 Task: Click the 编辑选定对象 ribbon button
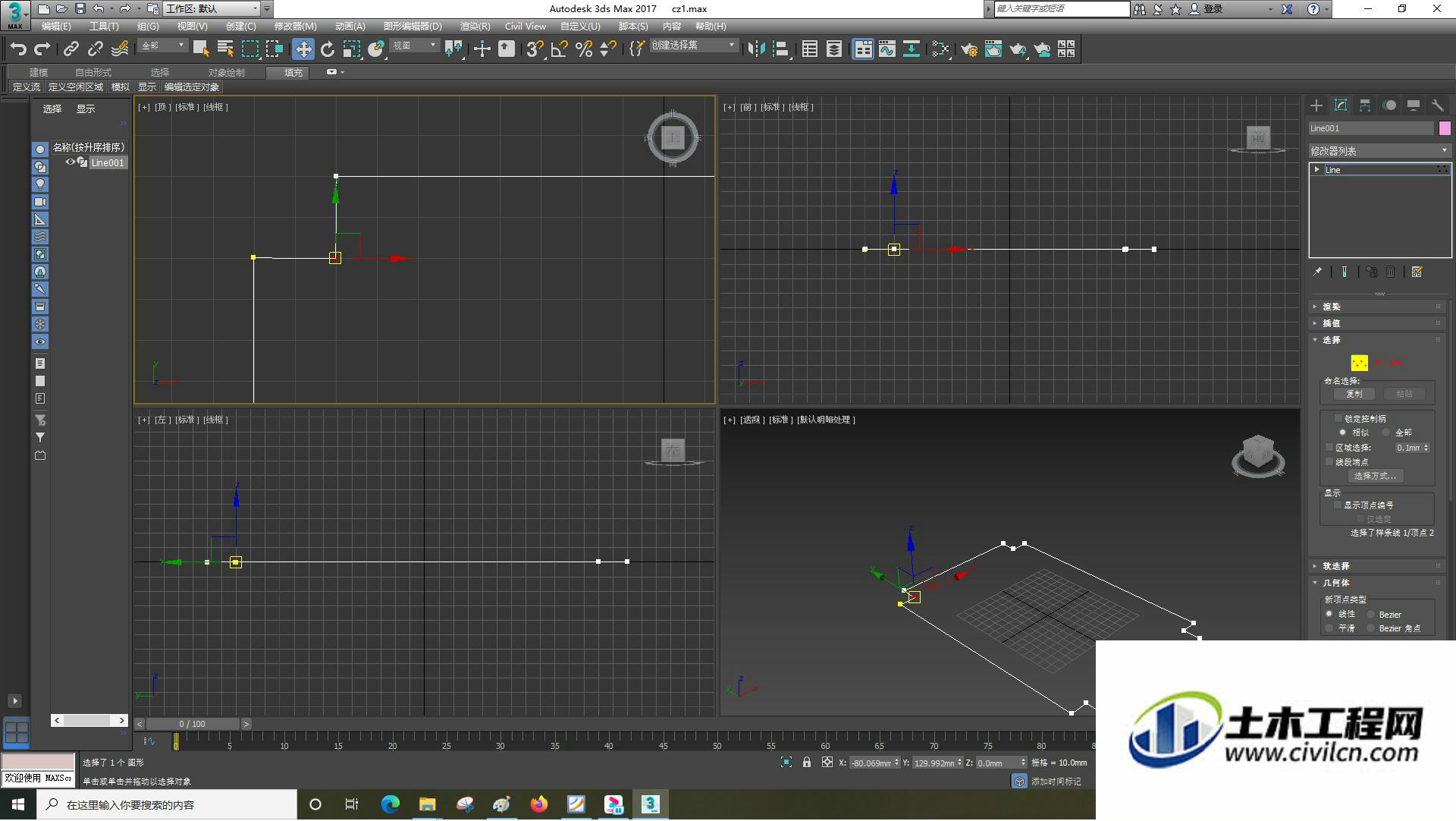[x=192, y=87]
